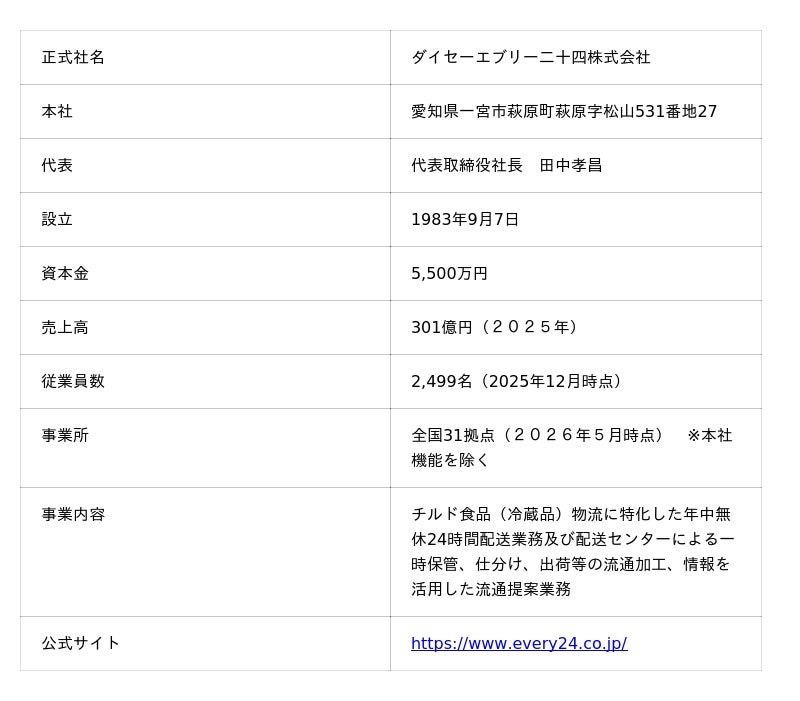The height and width of the screenshot is (701, 800).
Task: Click the 資本金 row label
Action: (x=65, y=273)
